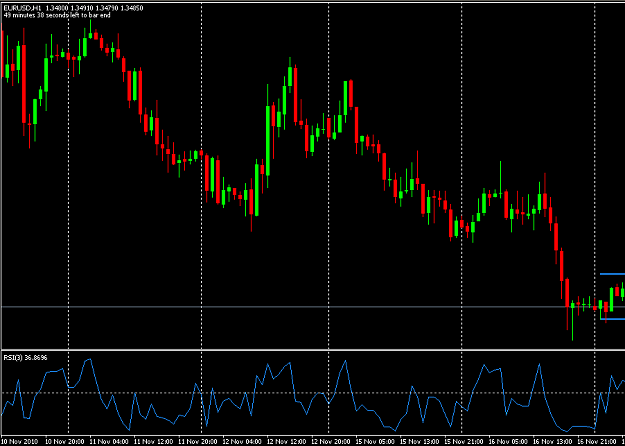Click the '15 Nov 21:00' time axis label

click(464, 442)
